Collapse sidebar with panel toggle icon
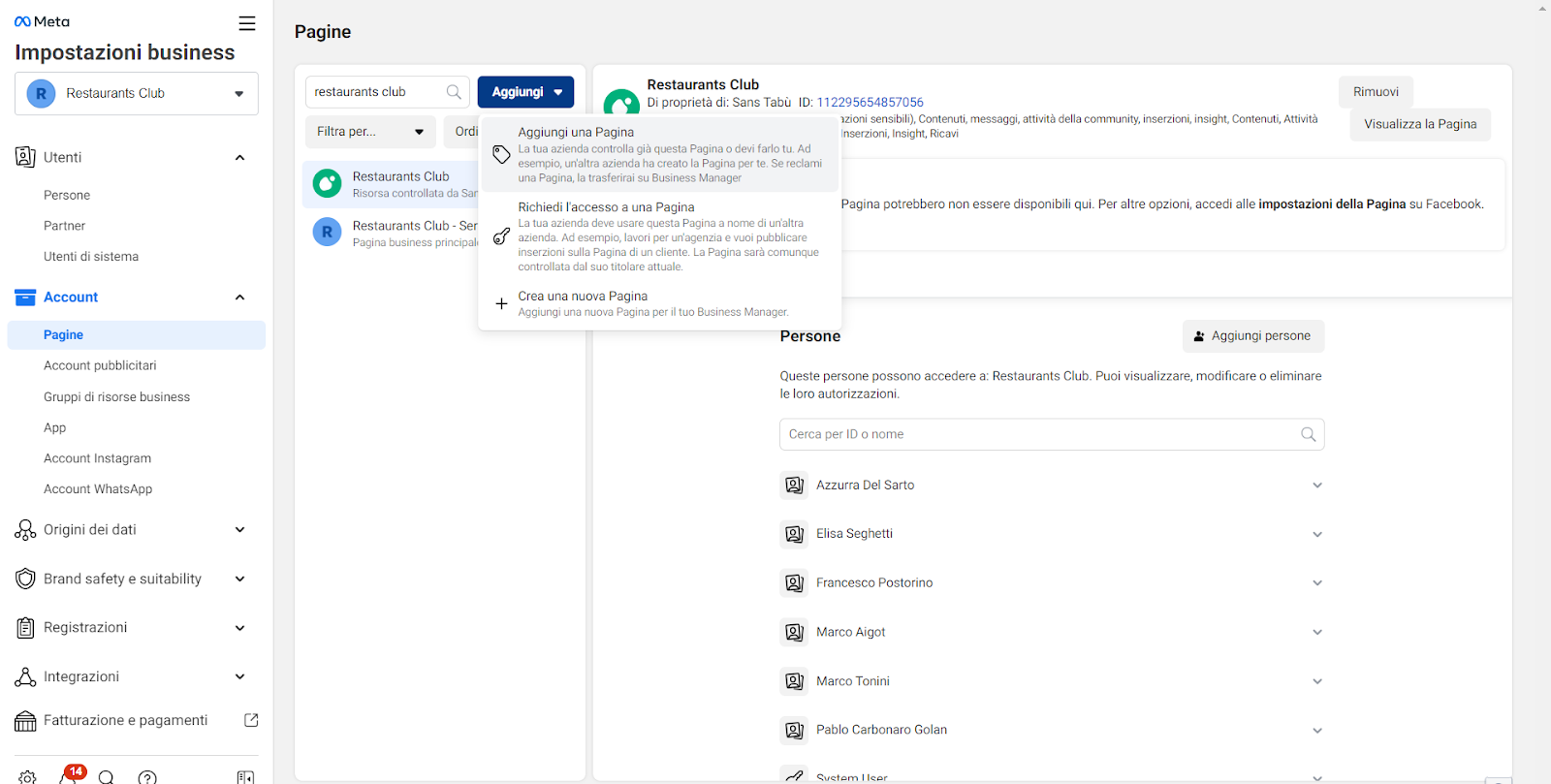 point(246,777)
